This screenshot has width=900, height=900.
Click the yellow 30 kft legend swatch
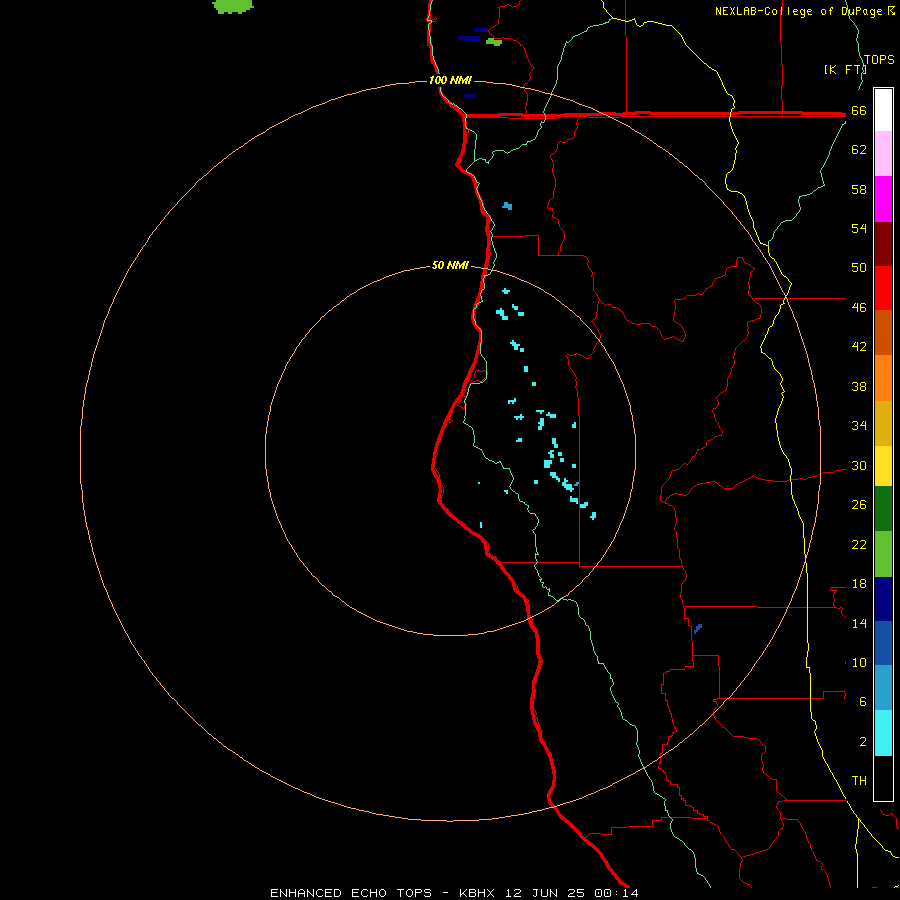883,466
